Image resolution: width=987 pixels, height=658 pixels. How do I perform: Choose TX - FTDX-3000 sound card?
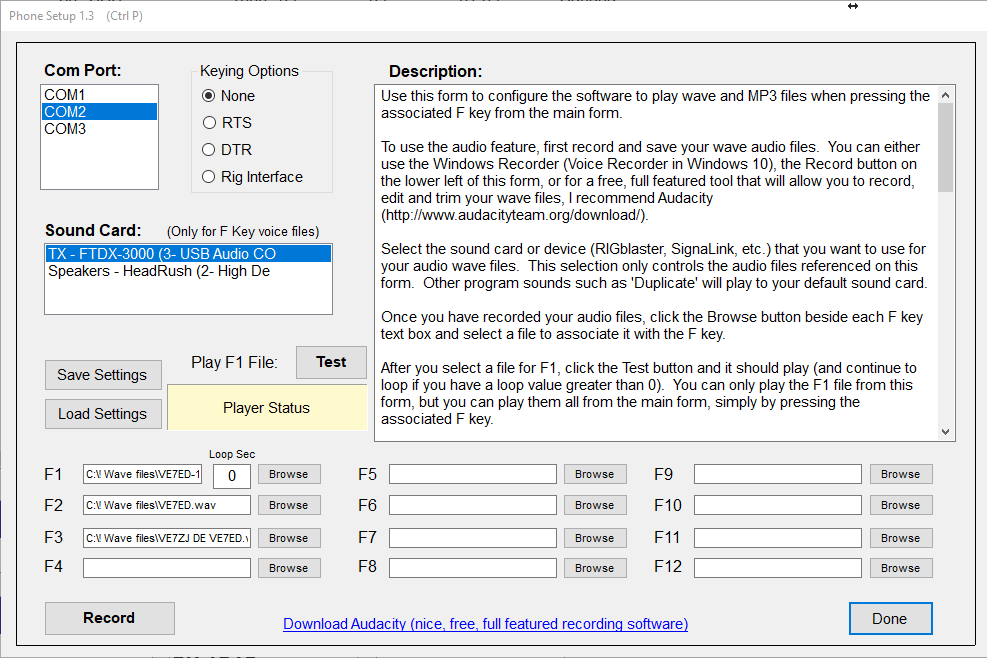click(x=161, y=254)
